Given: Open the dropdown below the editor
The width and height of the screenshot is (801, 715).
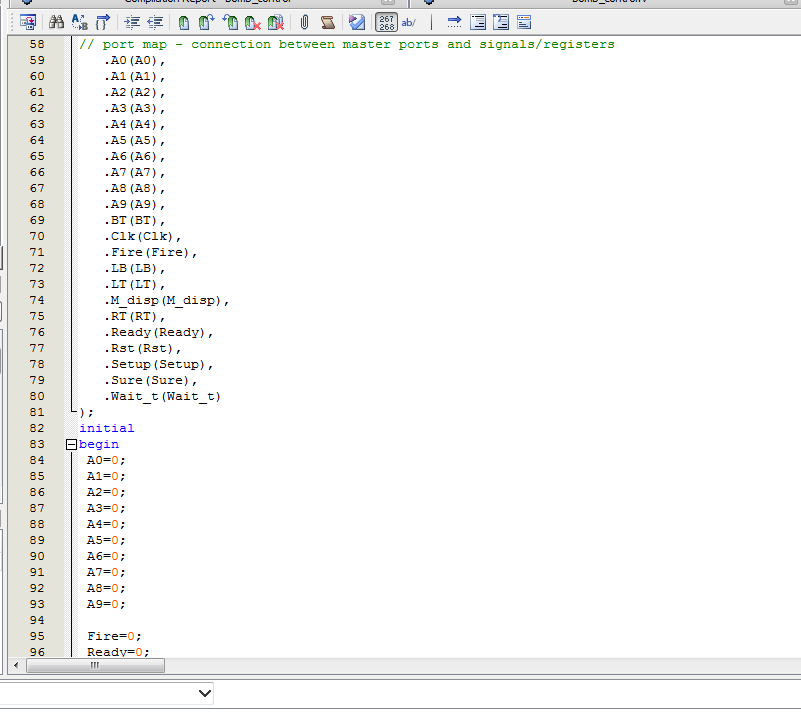Looking at the screenshot, I should [x=205, y=693].
